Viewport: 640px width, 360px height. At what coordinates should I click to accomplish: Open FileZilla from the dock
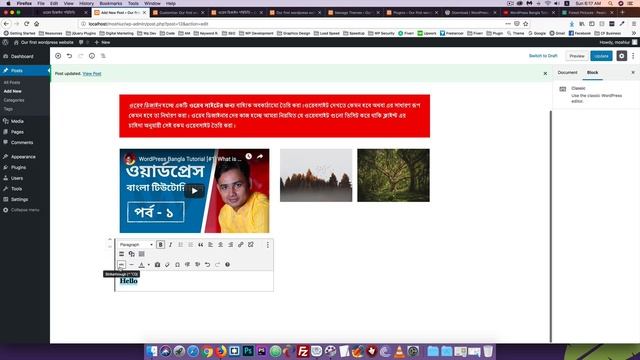tap(302, 351)
